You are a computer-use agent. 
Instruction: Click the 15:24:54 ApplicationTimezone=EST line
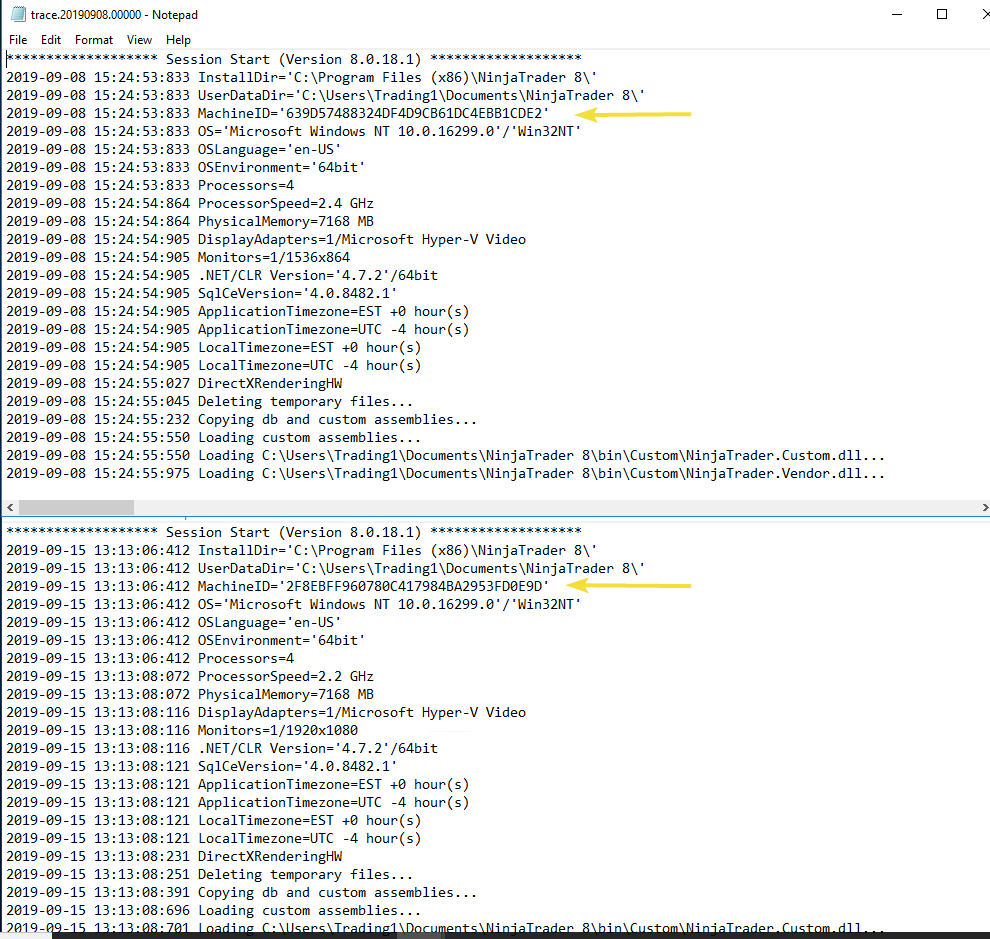238,311
